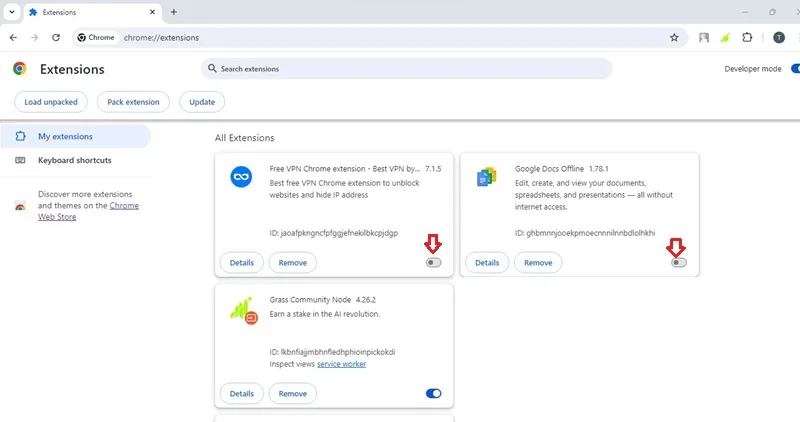Viewport: 800px width, 422px height.
Task: Click the Load unpacked button
Action: (x=51, y=102)
